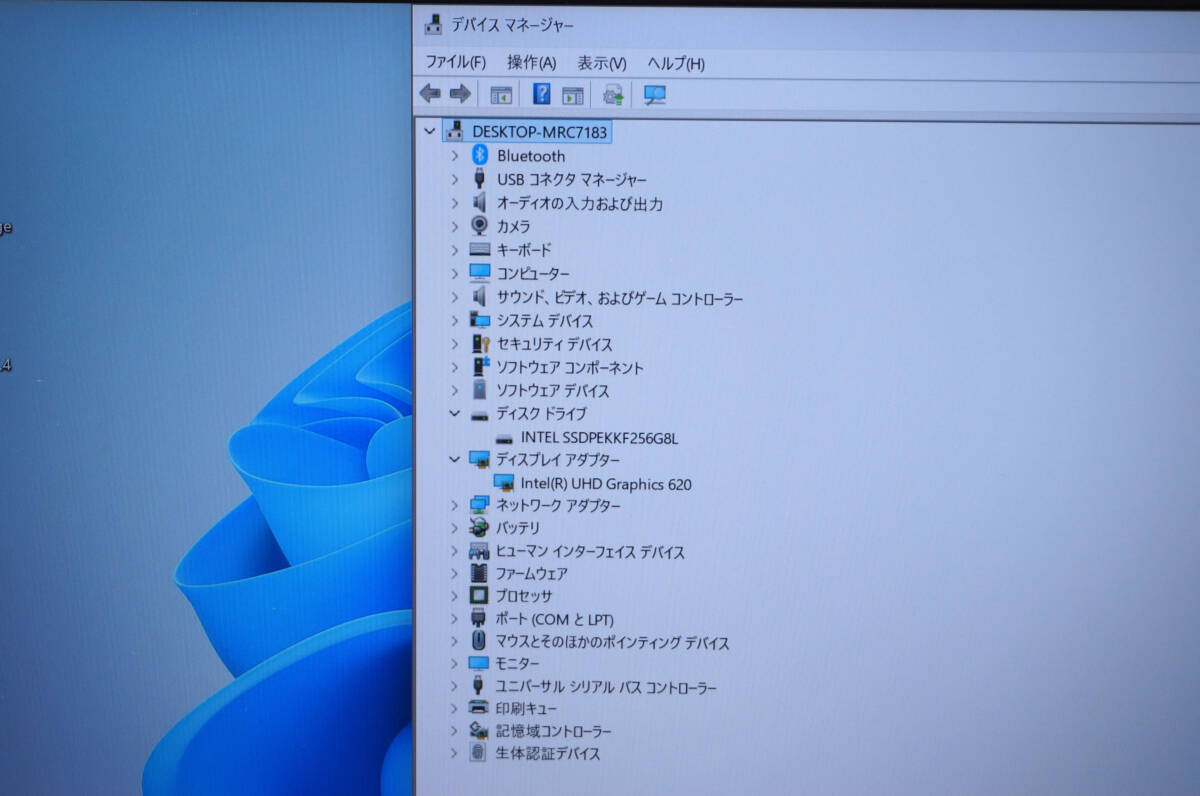Open the 表示(V) menu
Image resolution: width=1200 pixels, height=796 pixels.
tap(602, 63)
